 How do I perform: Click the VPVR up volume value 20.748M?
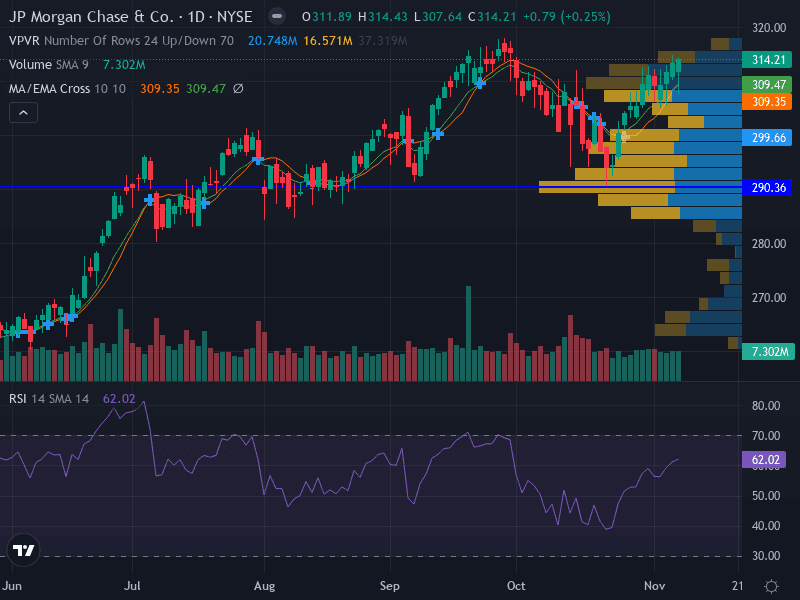click(272, 41)
